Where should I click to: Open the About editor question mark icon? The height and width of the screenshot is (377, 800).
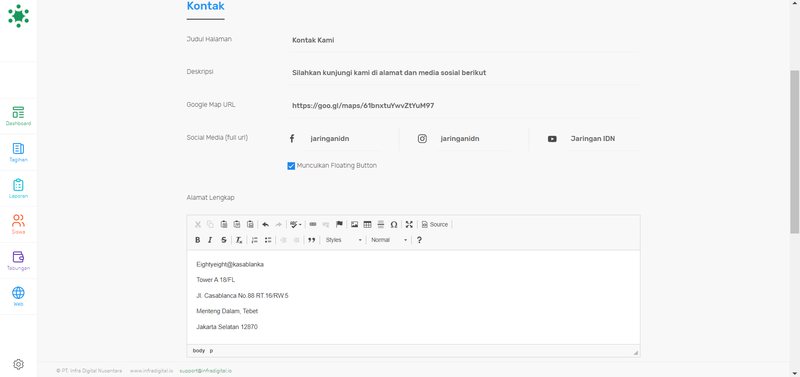pyautogui.click(x=419, y=240)
